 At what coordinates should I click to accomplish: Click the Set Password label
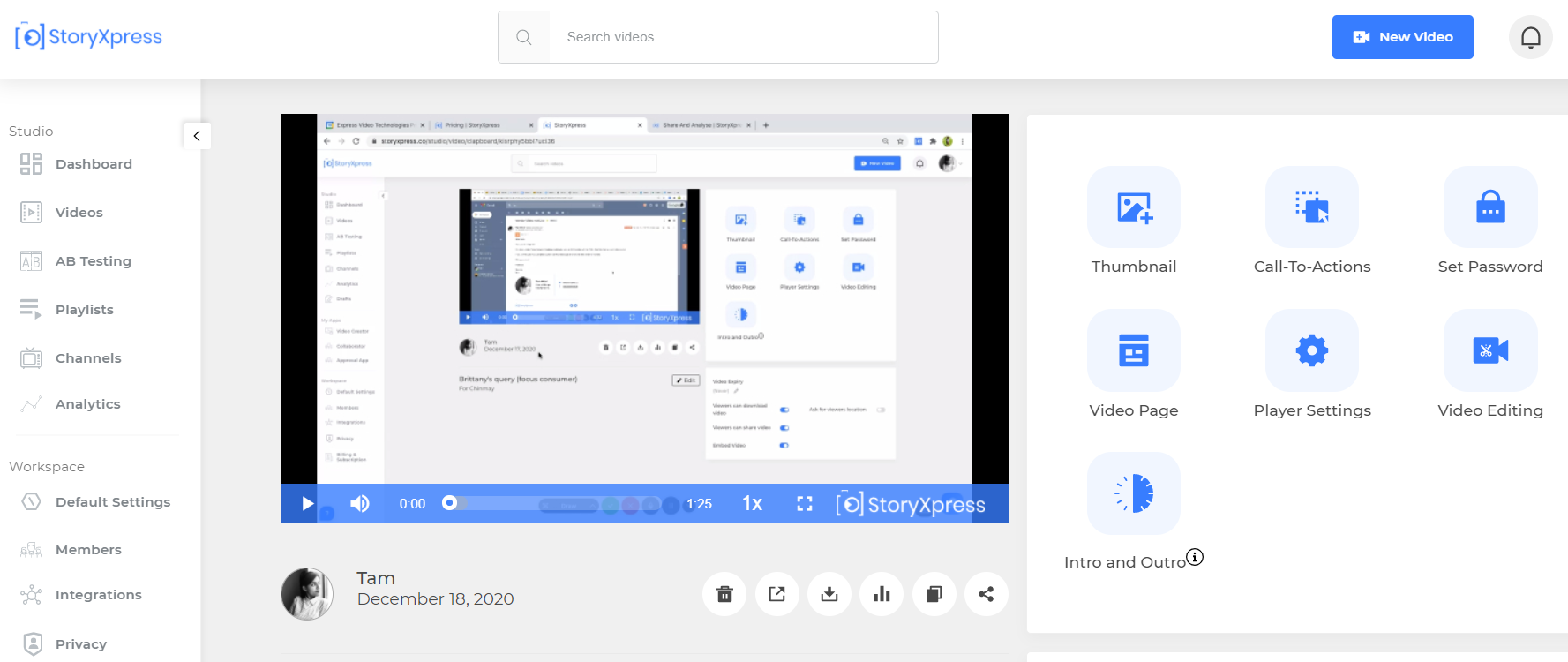[1490, 267]
